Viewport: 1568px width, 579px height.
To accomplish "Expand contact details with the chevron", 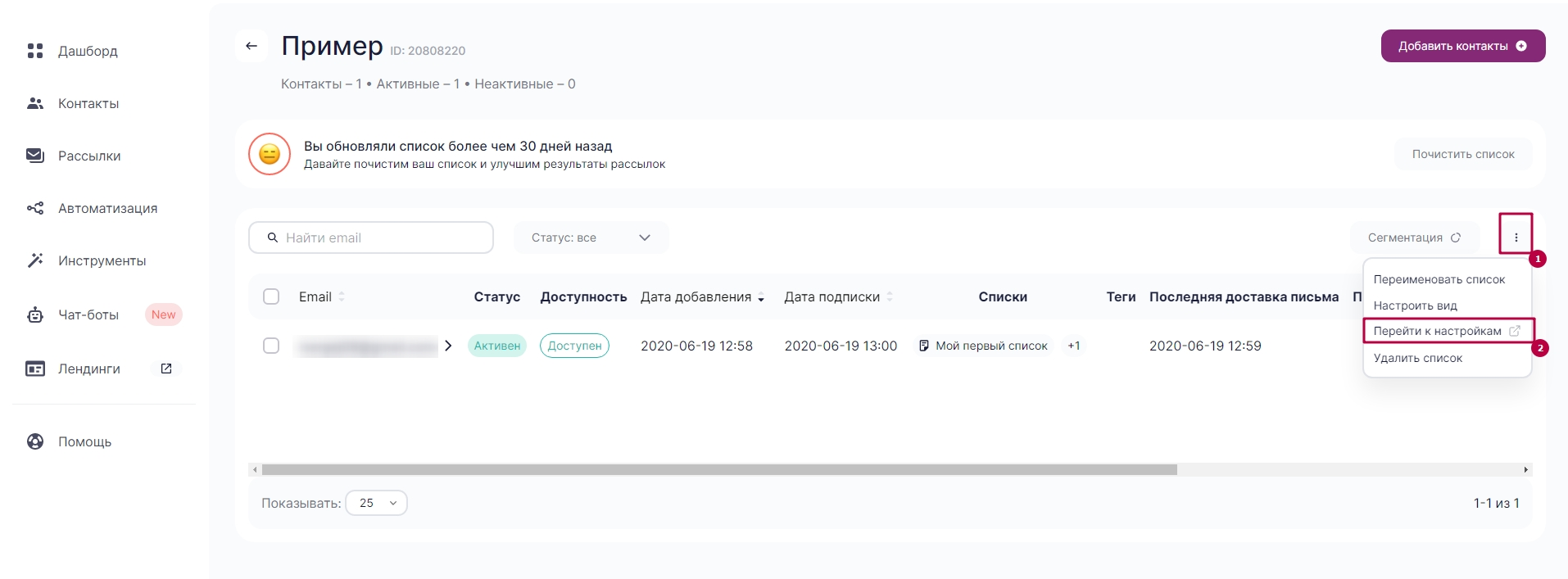I will tap(448, 346).
